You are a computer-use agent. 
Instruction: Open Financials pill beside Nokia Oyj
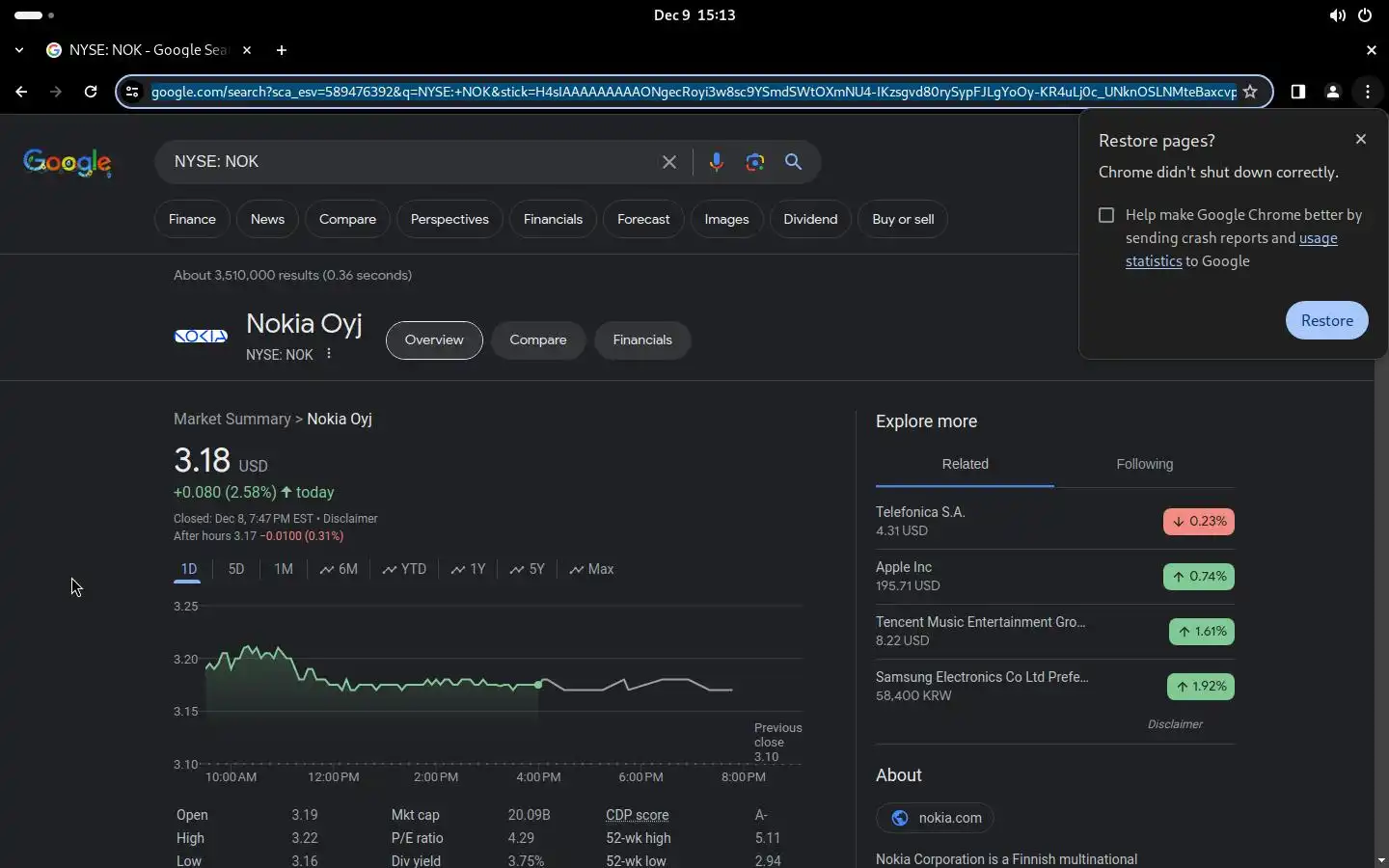[x=642, y=339]
